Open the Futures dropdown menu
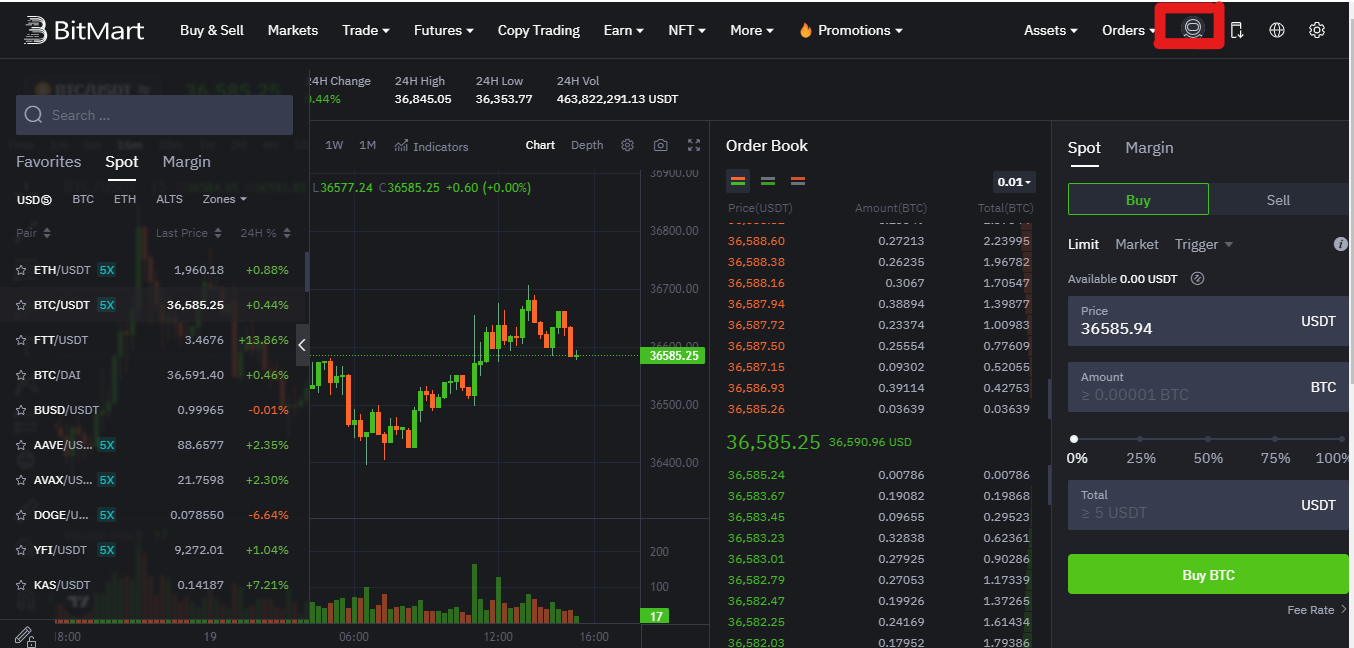The width and height of the screenshot is (1354, 648). [x=444, y=30]
